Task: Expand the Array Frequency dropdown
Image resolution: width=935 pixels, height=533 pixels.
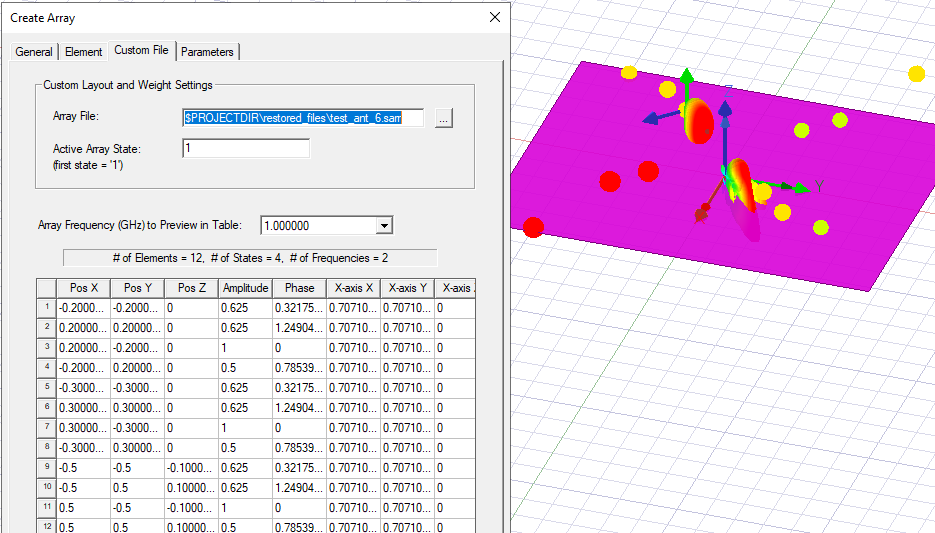Action: tap(384, 226)
